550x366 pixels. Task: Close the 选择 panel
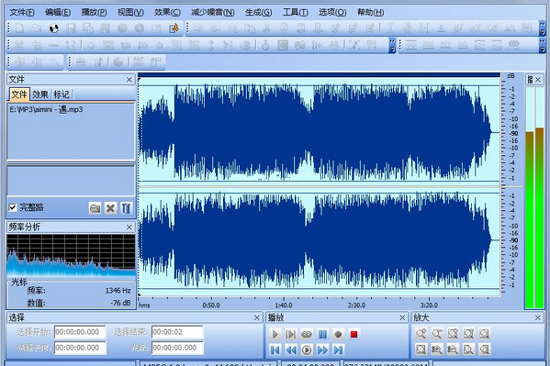coord(257,318)
